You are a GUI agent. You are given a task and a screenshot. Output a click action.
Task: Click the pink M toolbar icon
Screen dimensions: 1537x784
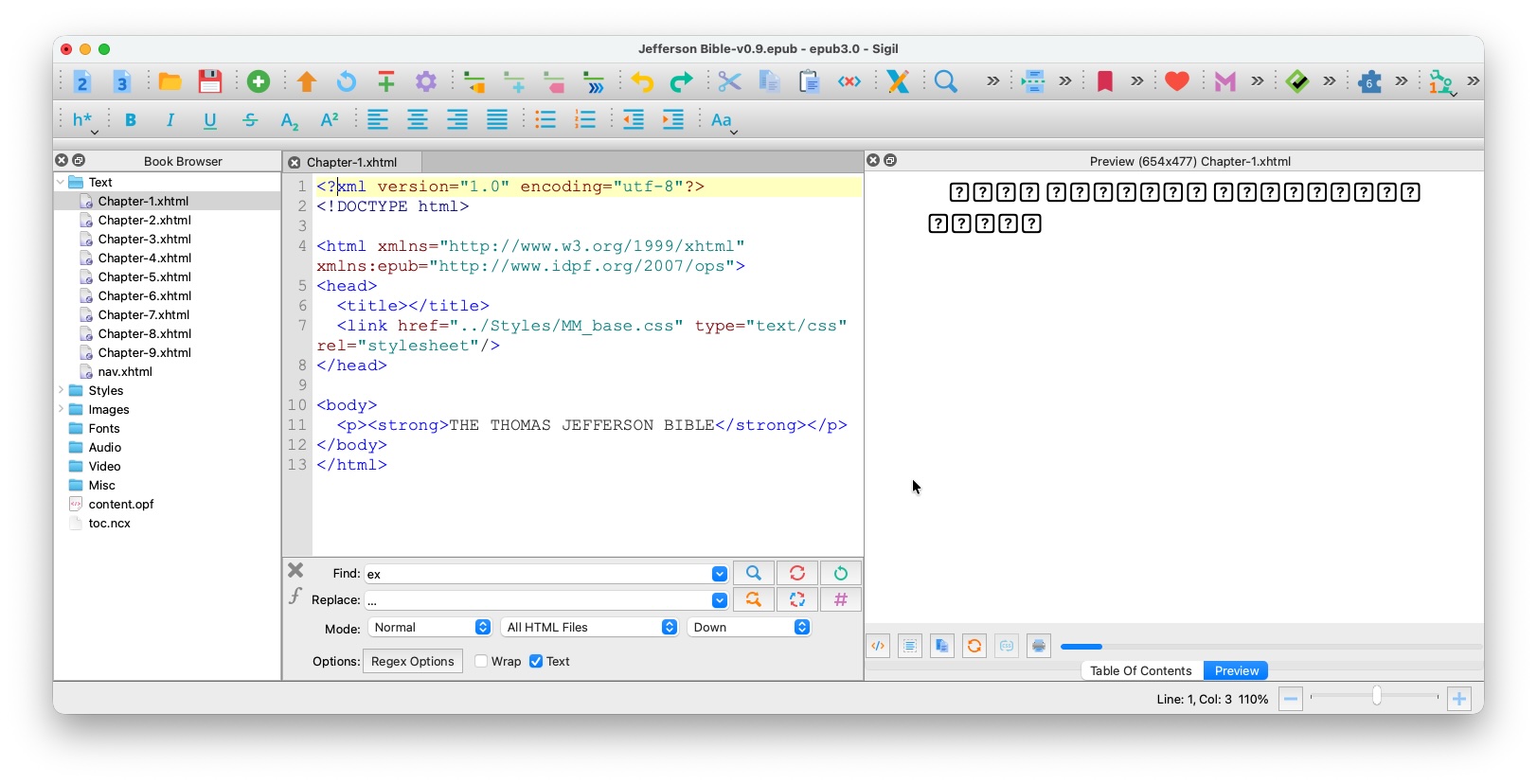[1225, 82]
